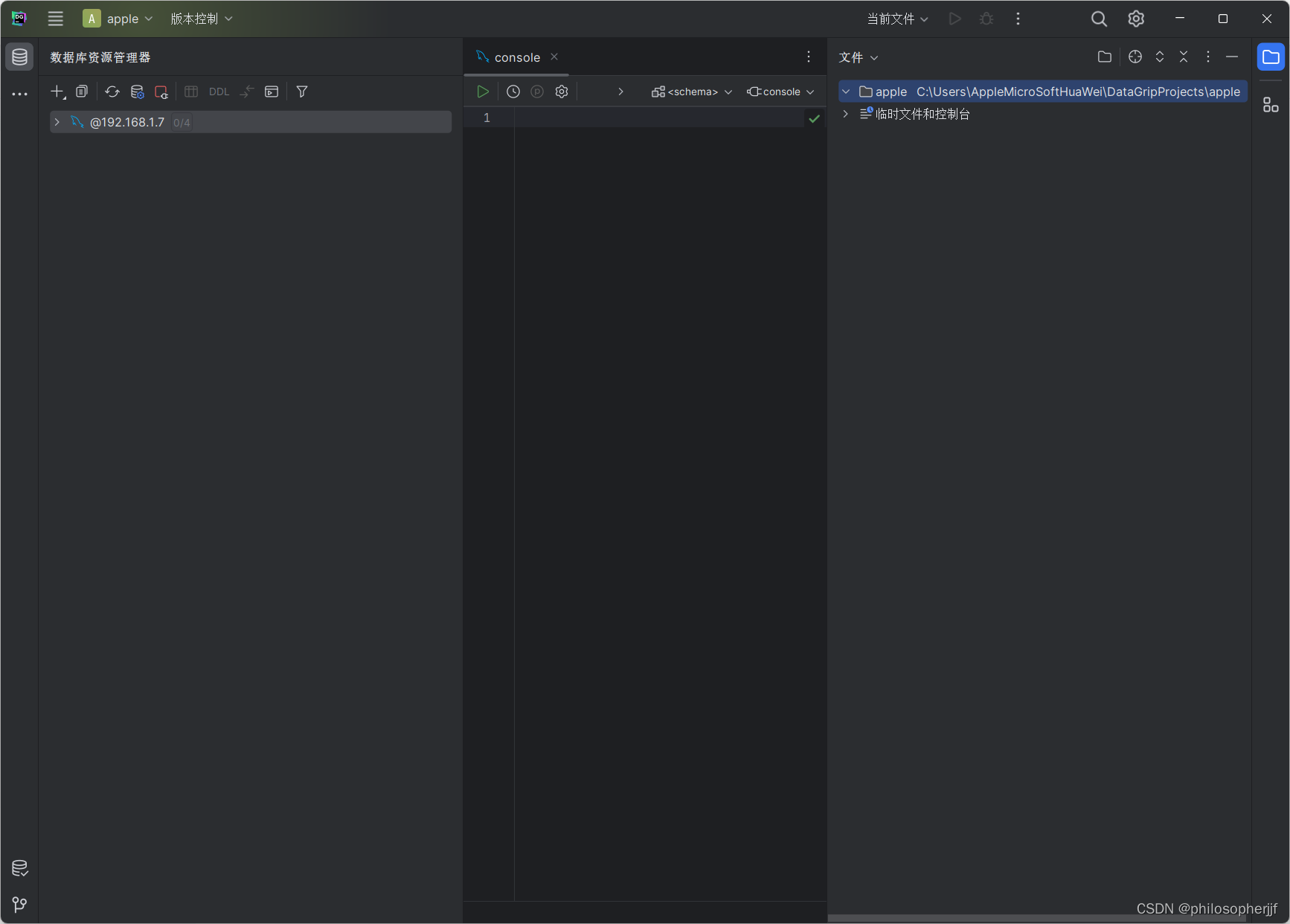The image size is (1290, 924).
Task: Open the main hamburger menu
Action: [56, 19]
